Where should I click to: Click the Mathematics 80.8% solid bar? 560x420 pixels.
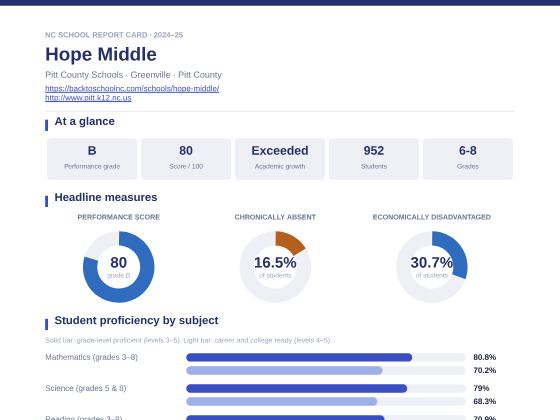coord(299,357)
